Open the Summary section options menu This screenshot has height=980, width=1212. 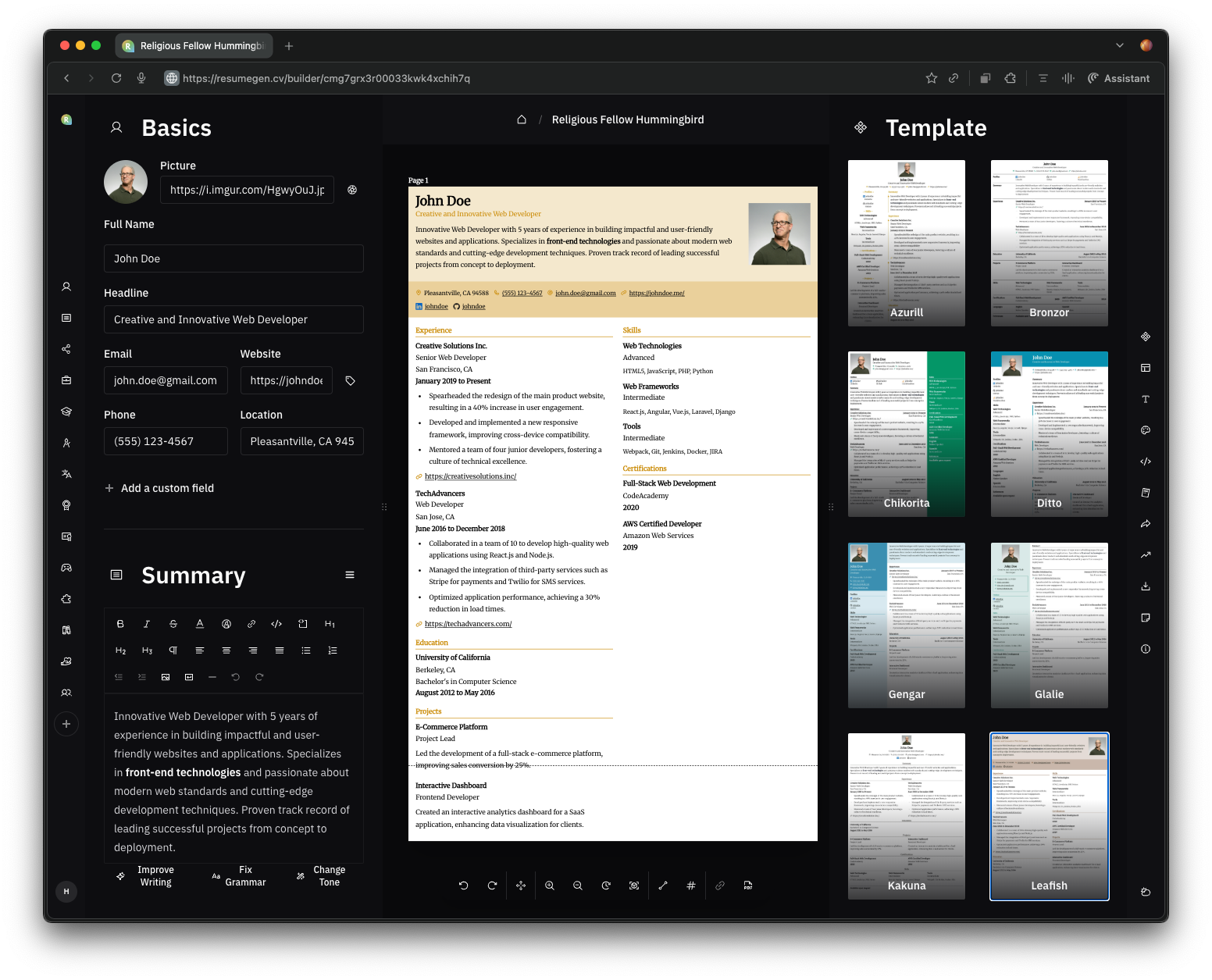[x=350, y=576]
